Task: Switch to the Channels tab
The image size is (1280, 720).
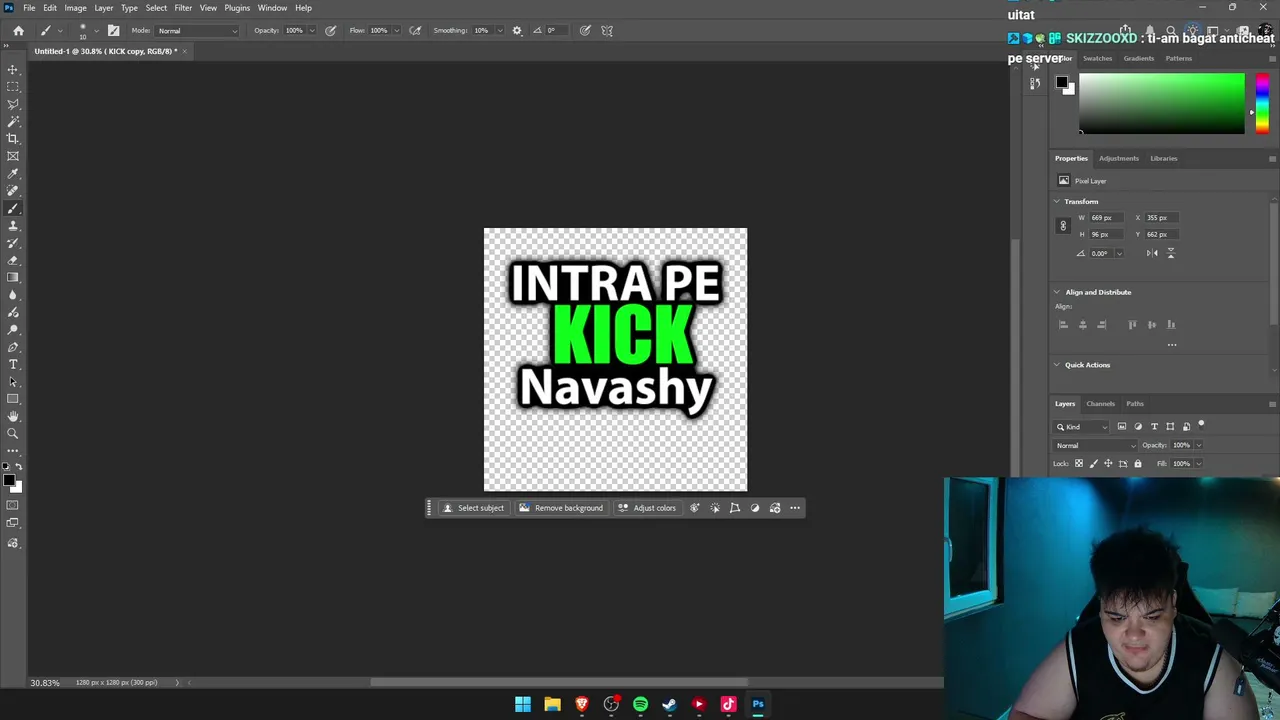Action: click(x=1100, y=404)
